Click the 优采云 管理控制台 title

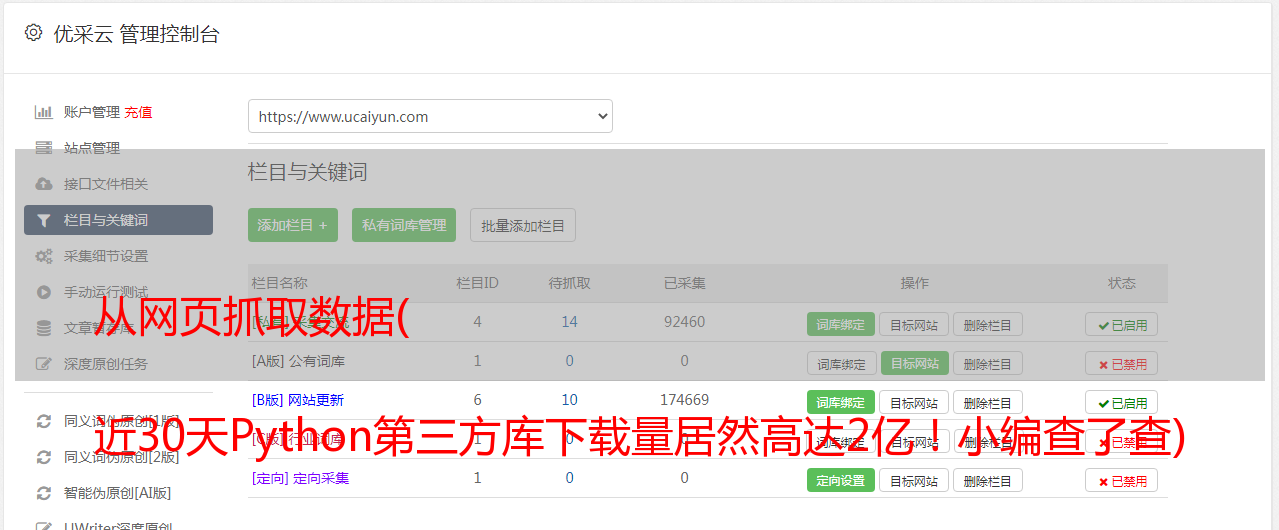click(137, 34)
